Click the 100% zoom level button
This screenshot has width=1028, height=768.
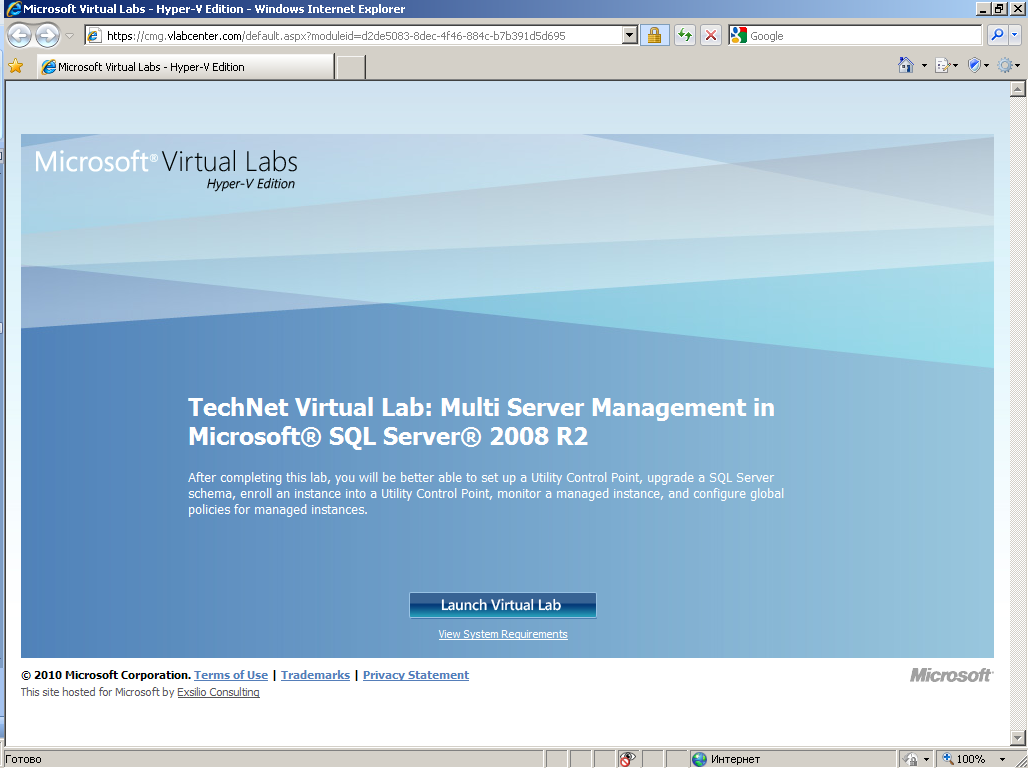point(964,759)
